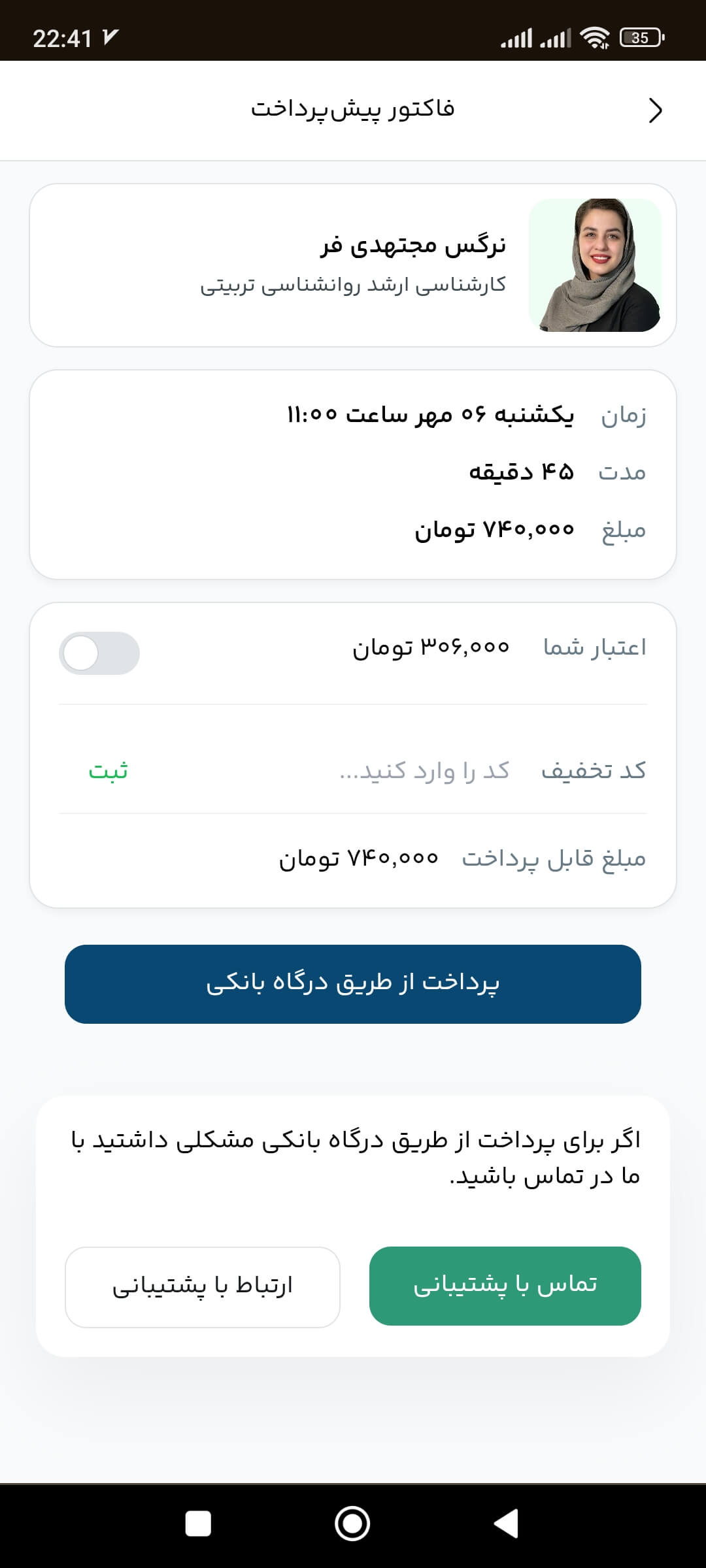706x1568 pixels.
Task: Tap the page title فاکتور پیش‌پرداخت
Action: pos(353,109)
